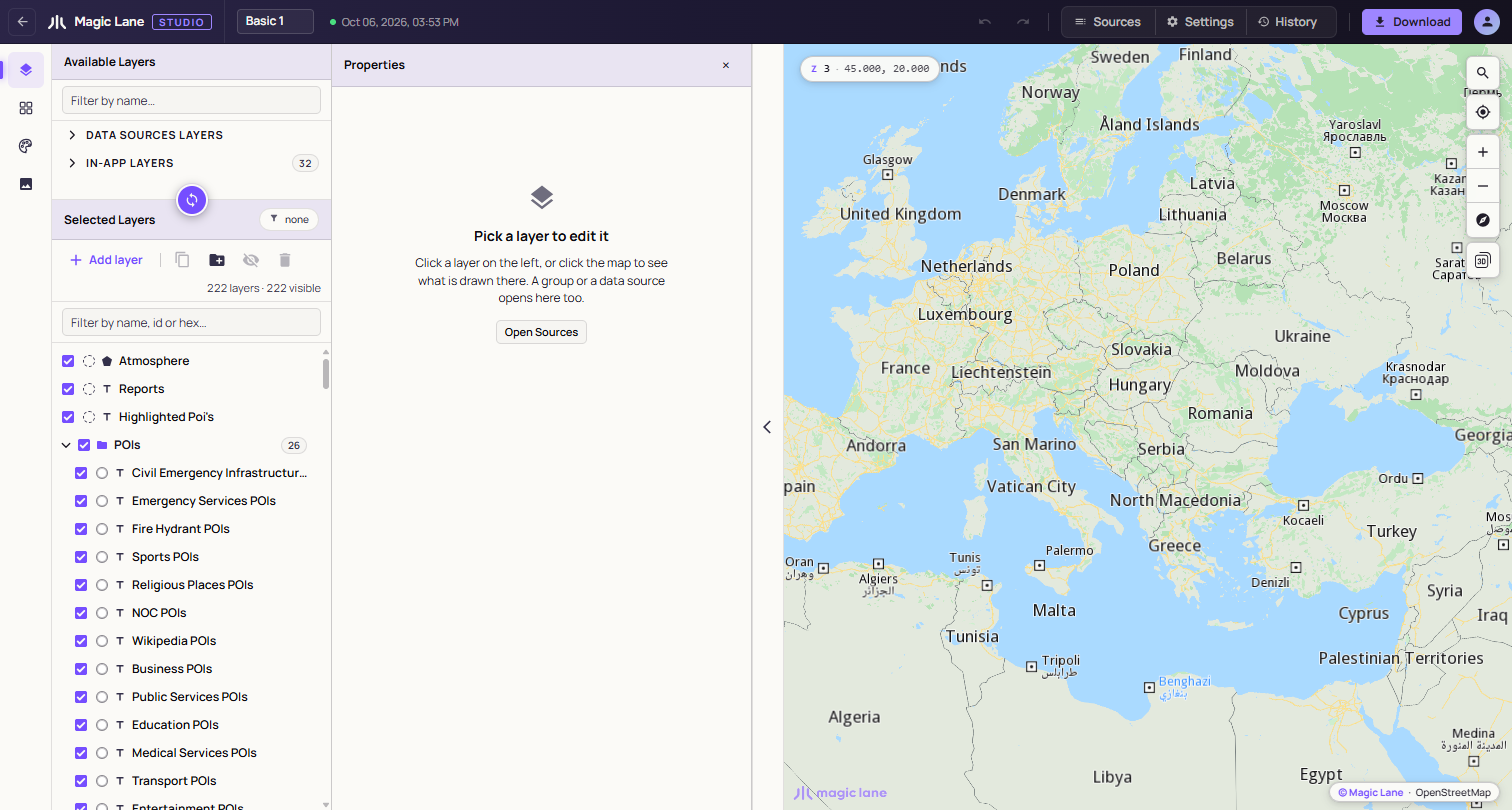Open the OpenStreetMap attribution link

point(1452,793)
